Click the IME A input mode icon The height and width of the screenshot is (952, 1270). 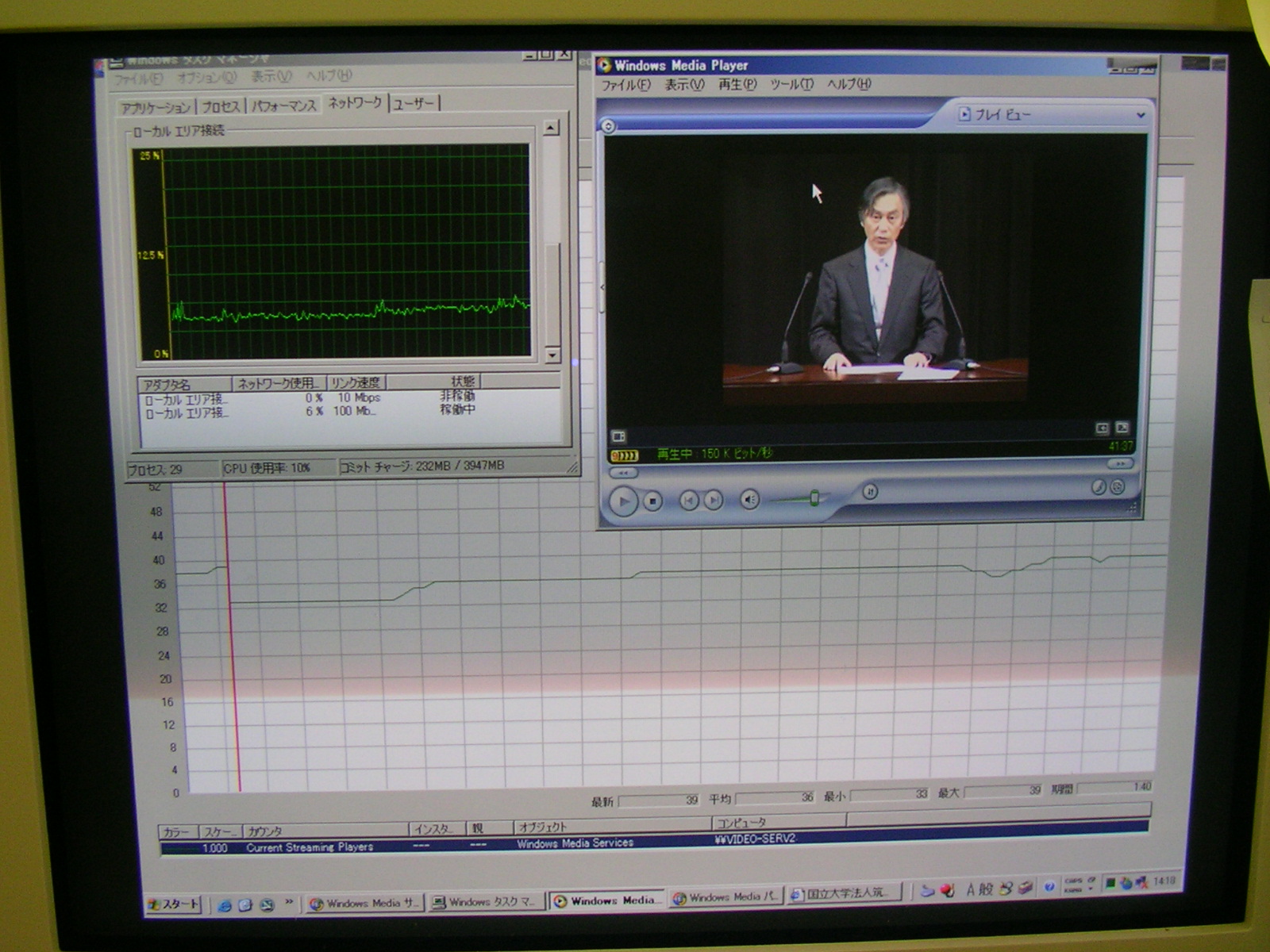point(970,890)
